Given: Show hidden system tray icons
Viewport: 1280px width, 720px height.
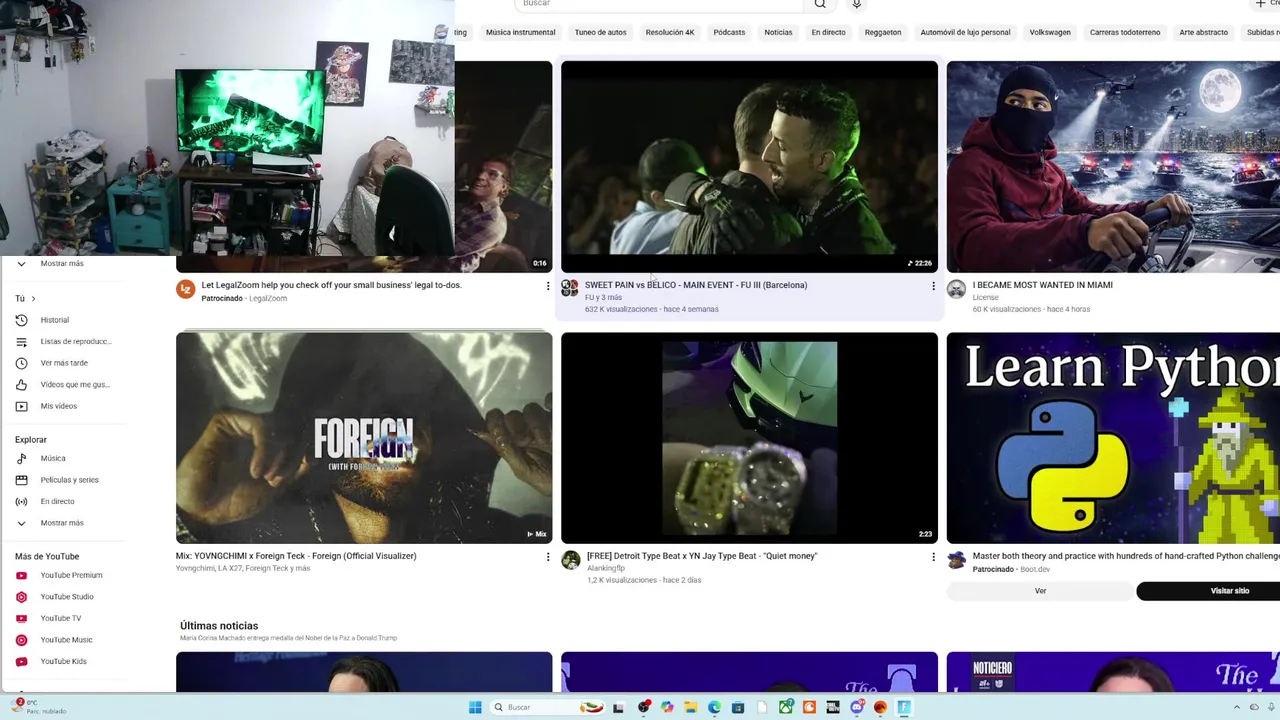Looking at the screenshot, I should 1237,707.
